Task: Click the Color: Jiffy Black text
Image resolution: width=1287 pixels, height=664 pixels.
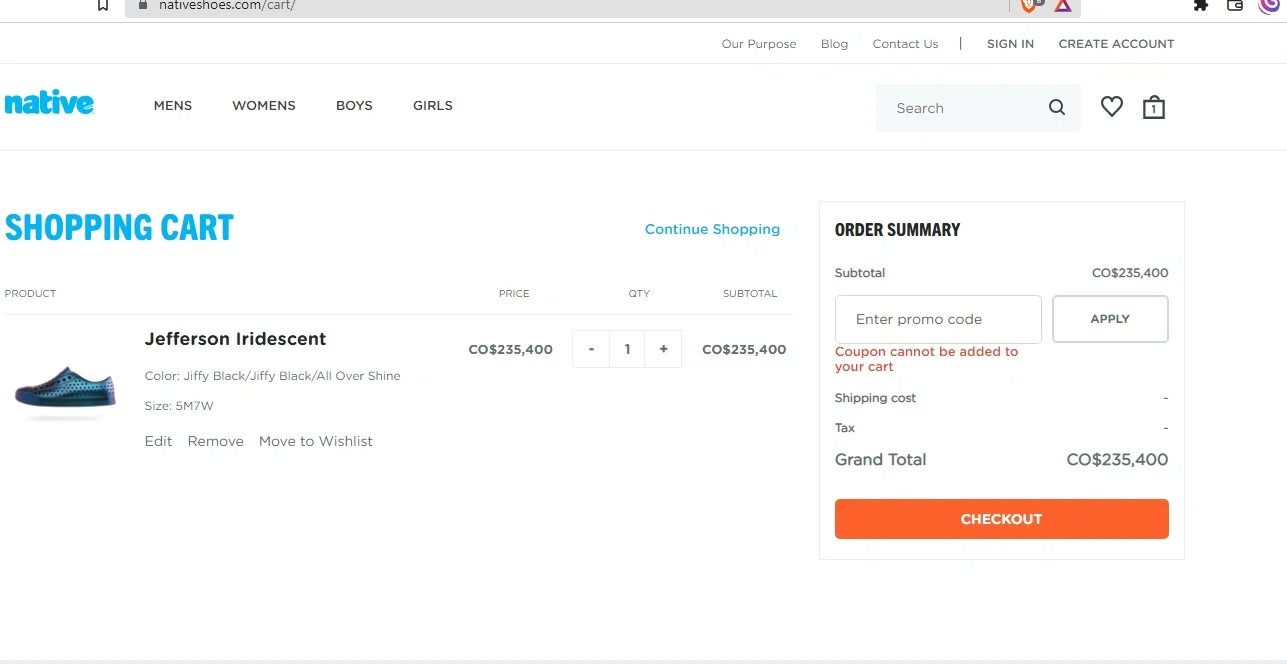Action: 272,376
